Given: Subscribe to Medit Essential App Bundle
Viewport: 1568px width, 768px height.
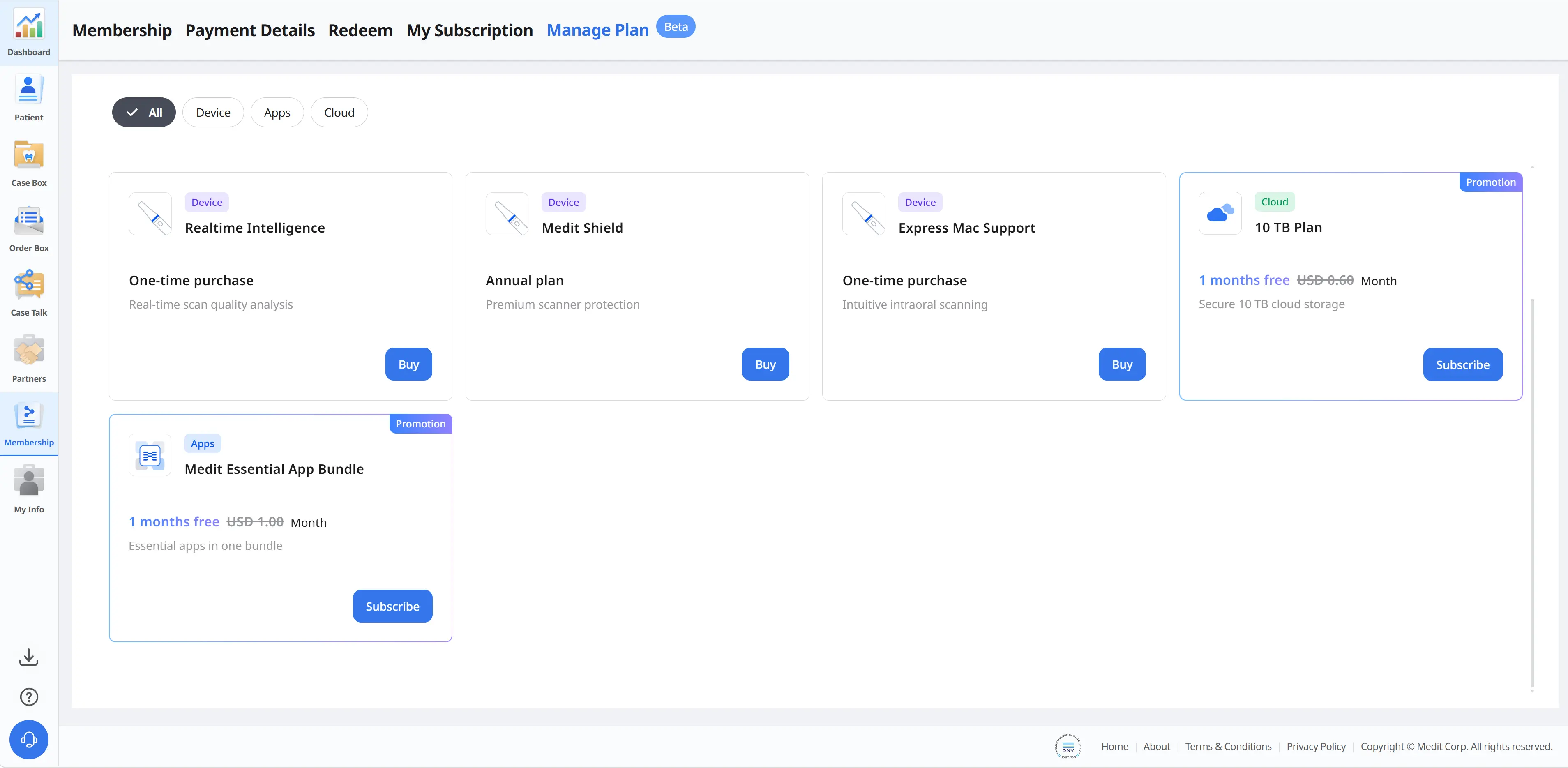Looking at the screenshot, I should tap(392, 606).
